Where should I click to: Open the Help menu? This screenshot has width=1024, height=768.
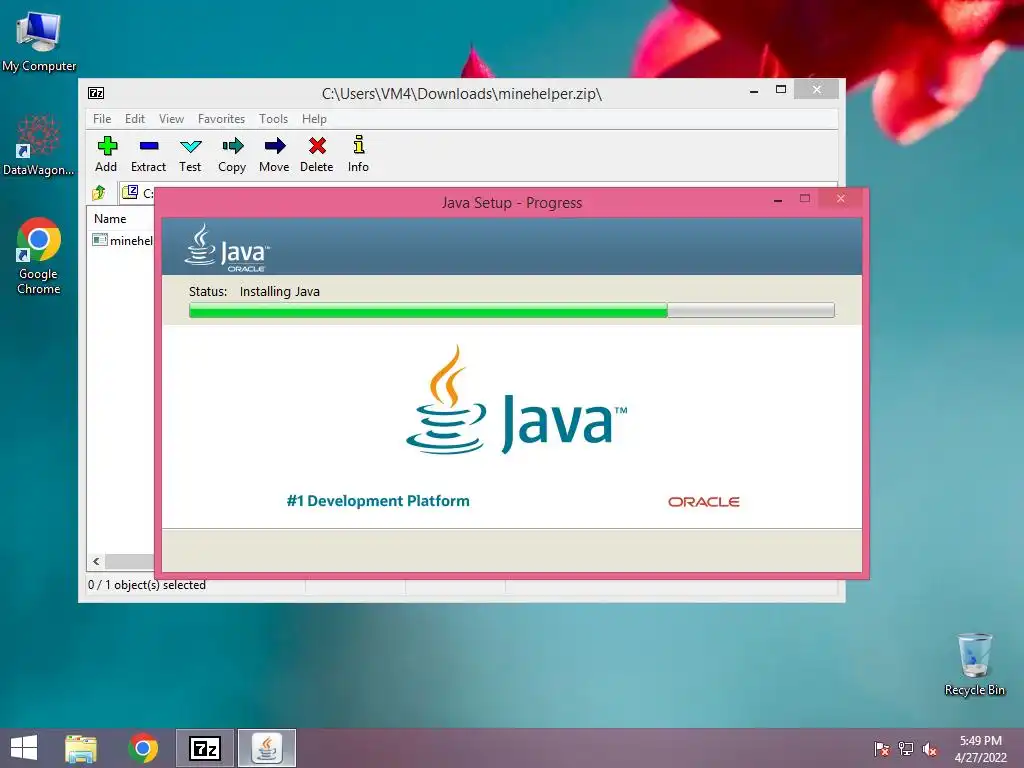point(314,119)
